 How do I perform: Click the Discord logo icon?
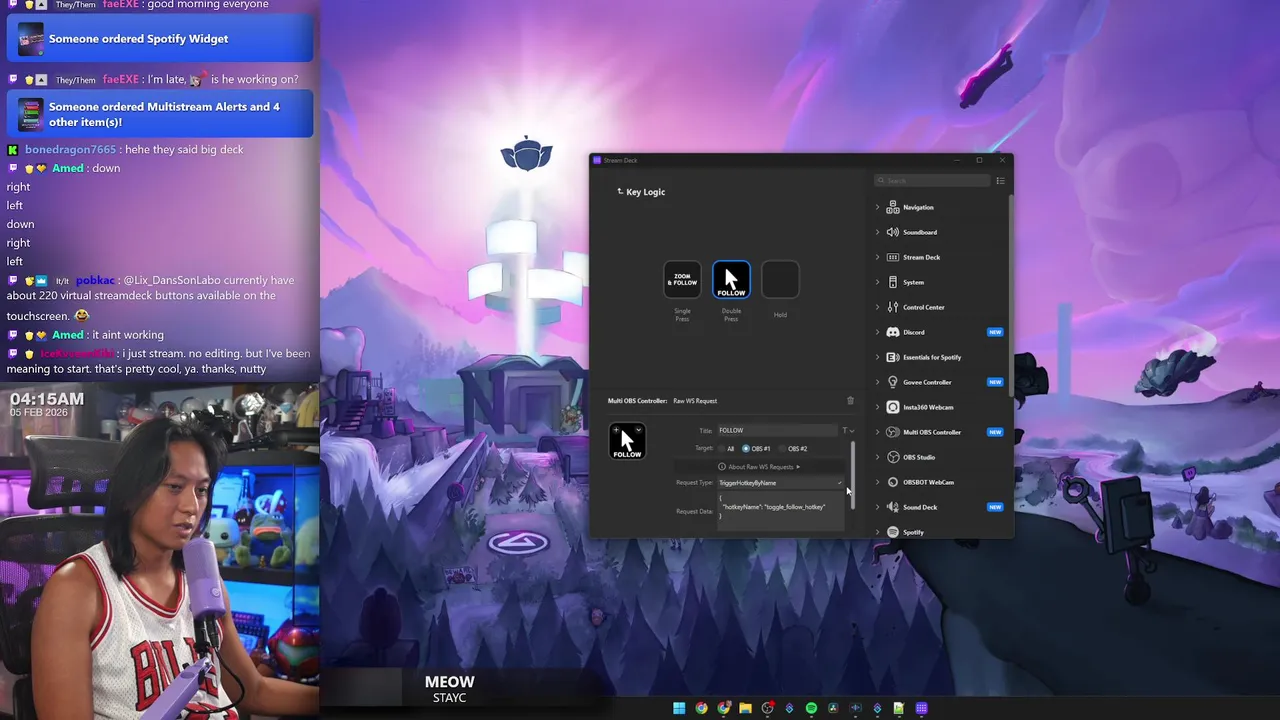[x=893, y=332]
